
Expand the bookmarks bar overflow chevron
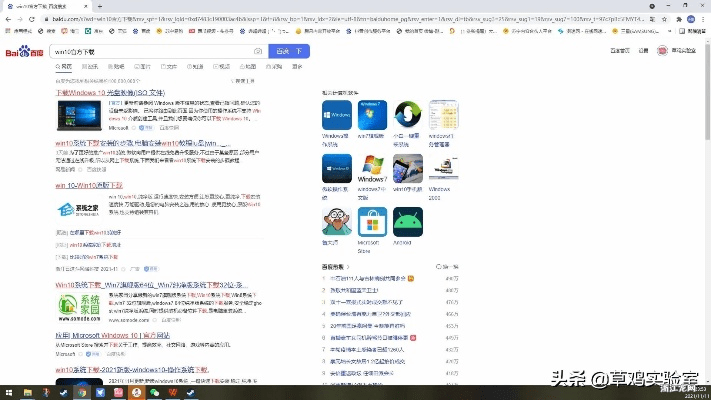(x=670, y=31)
